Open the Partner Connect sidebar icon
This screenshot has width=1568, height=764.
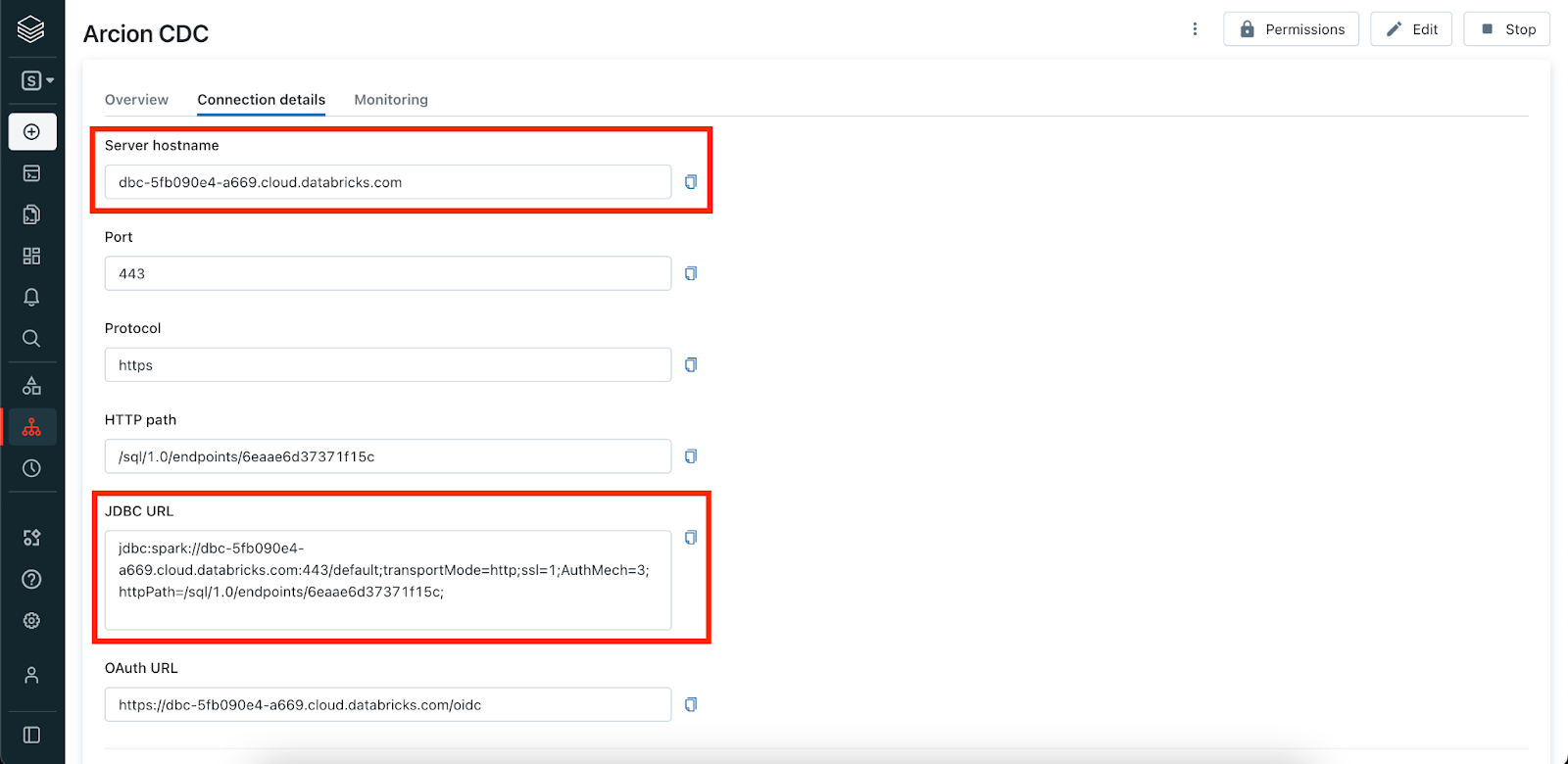pos(31,538)
